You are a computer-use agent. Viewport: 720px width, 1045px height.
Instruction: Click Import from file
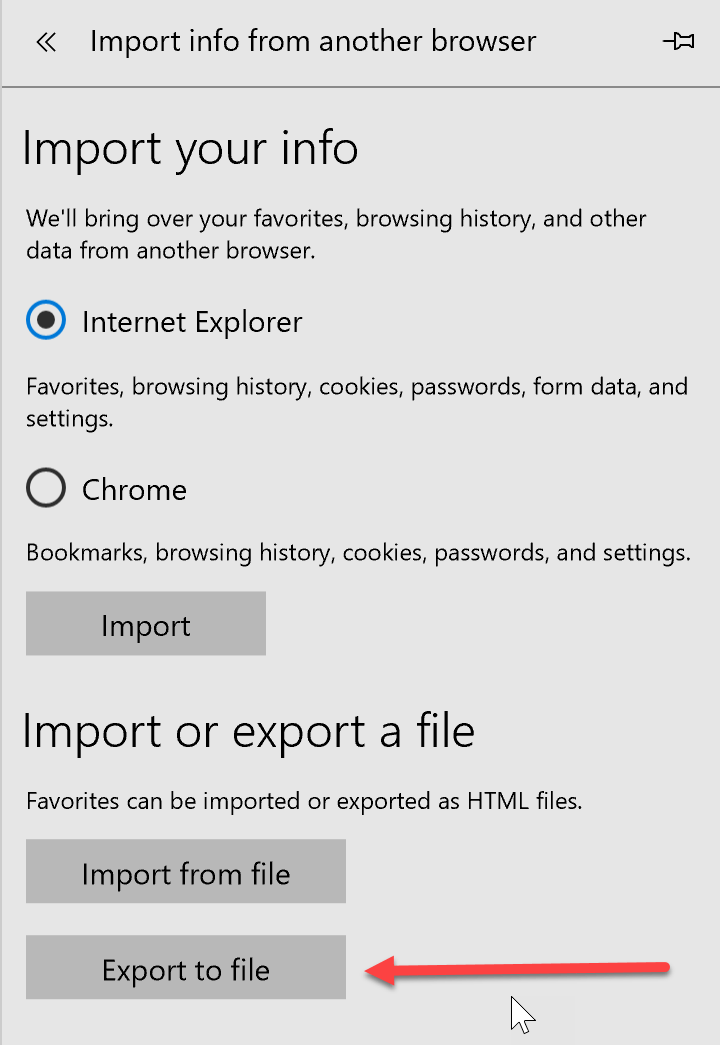coord(185,871)
